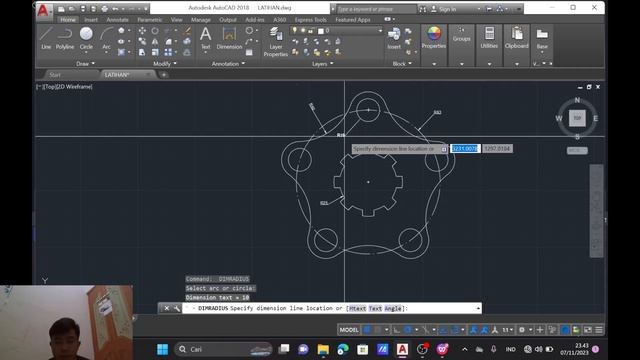Toggle Polar tracking in status bar
This screenshot has height=360, width=640.
point(408,329)
